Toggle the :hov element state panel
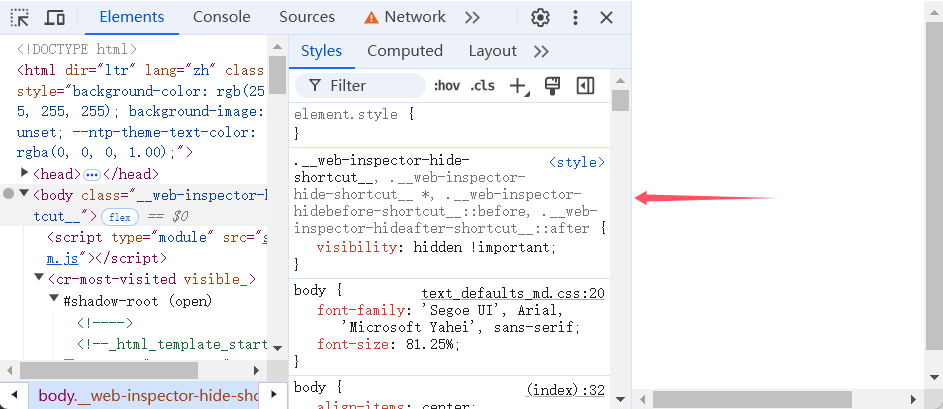 click(x=446, y=86)
